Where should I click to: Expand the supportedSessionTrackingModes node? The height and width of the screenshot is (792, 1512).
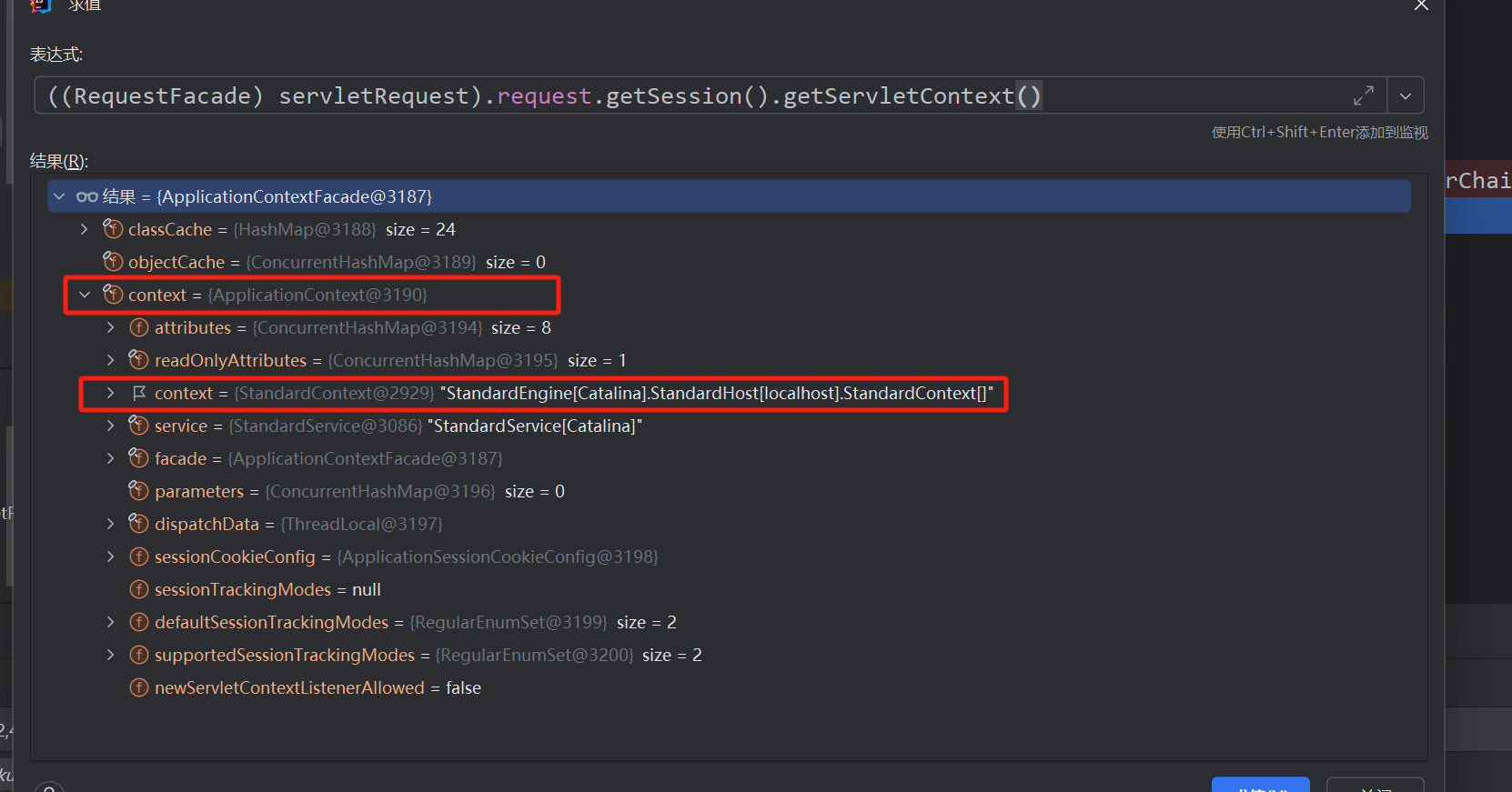tap(111, 655)
